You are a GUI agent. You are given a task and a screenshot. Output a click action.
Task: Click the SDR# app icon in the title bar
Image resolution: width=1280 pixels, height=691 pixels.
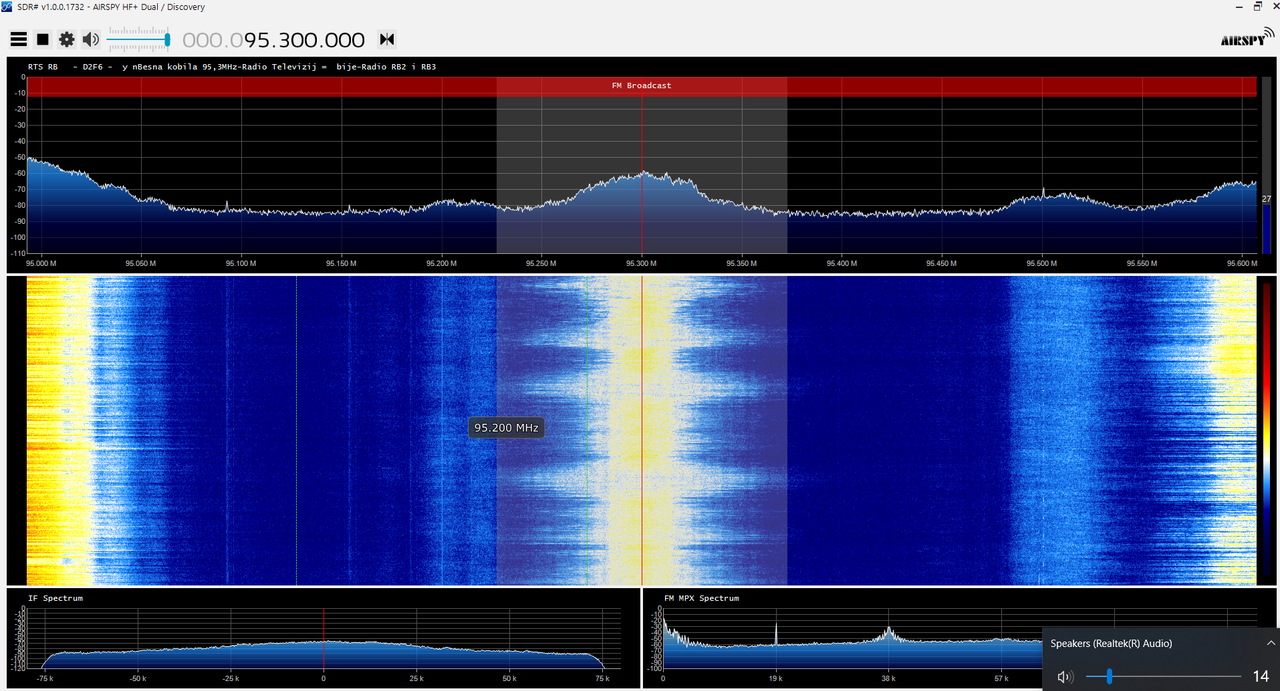point(8,7)
